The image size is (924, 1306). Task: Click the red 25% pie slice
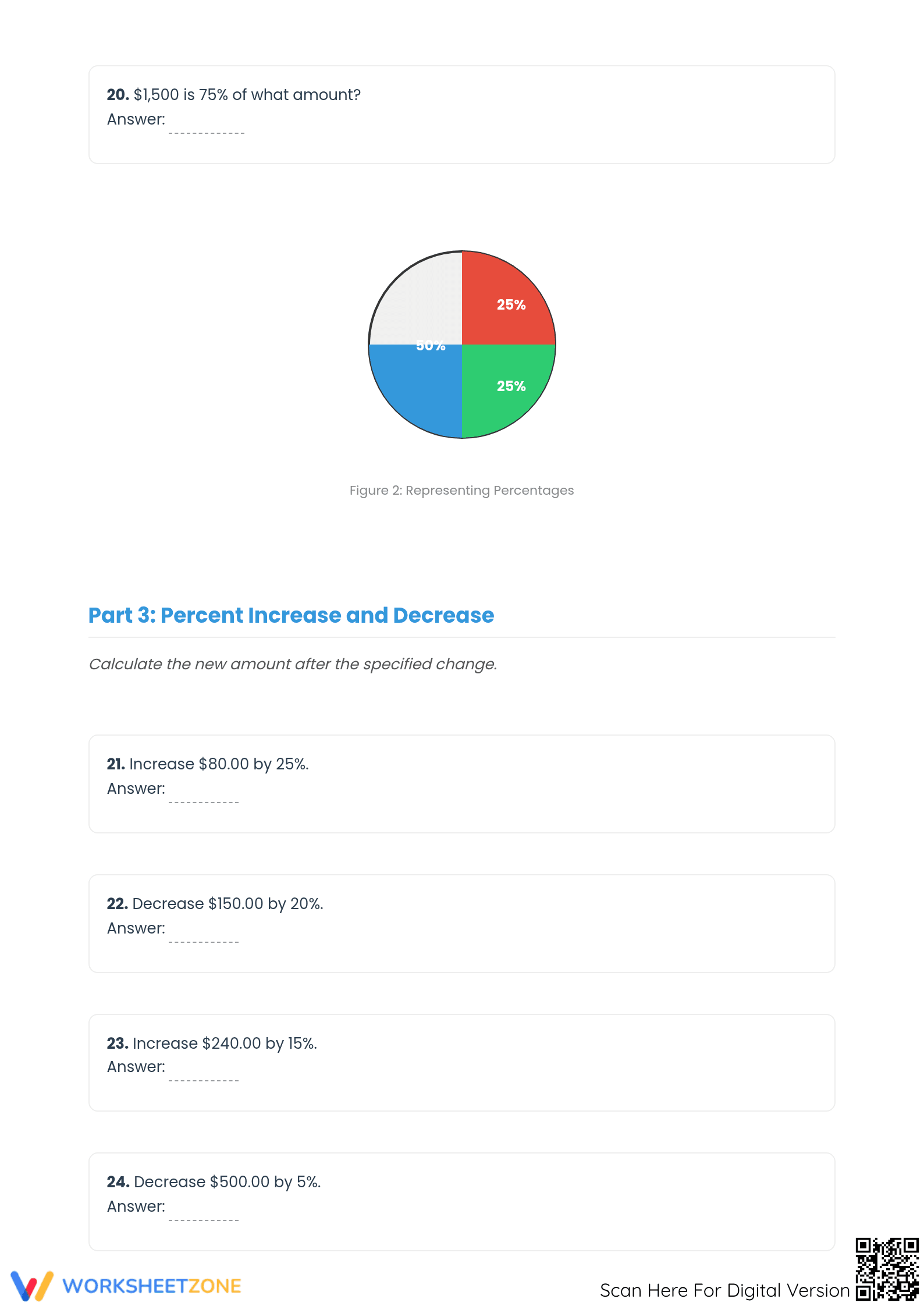(508, 298)
